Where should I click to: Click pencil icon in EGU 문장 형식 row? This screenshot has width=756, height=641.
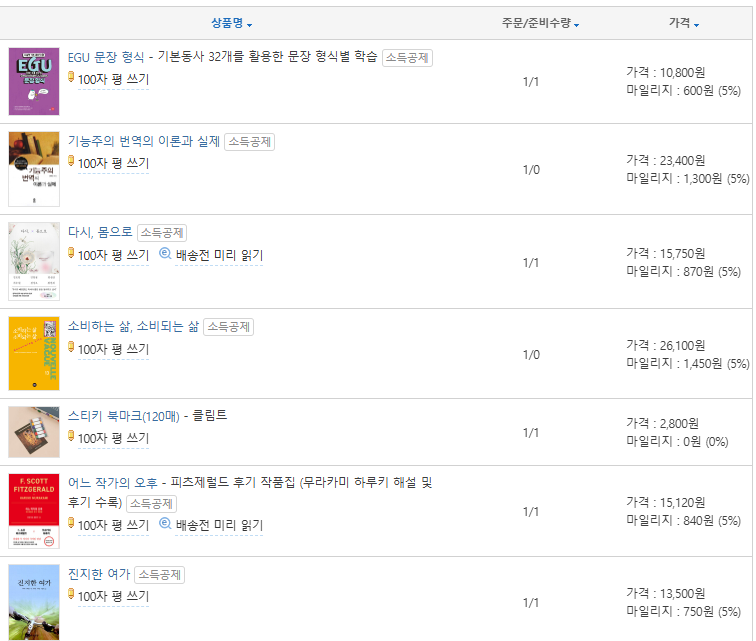click(71, 77)
